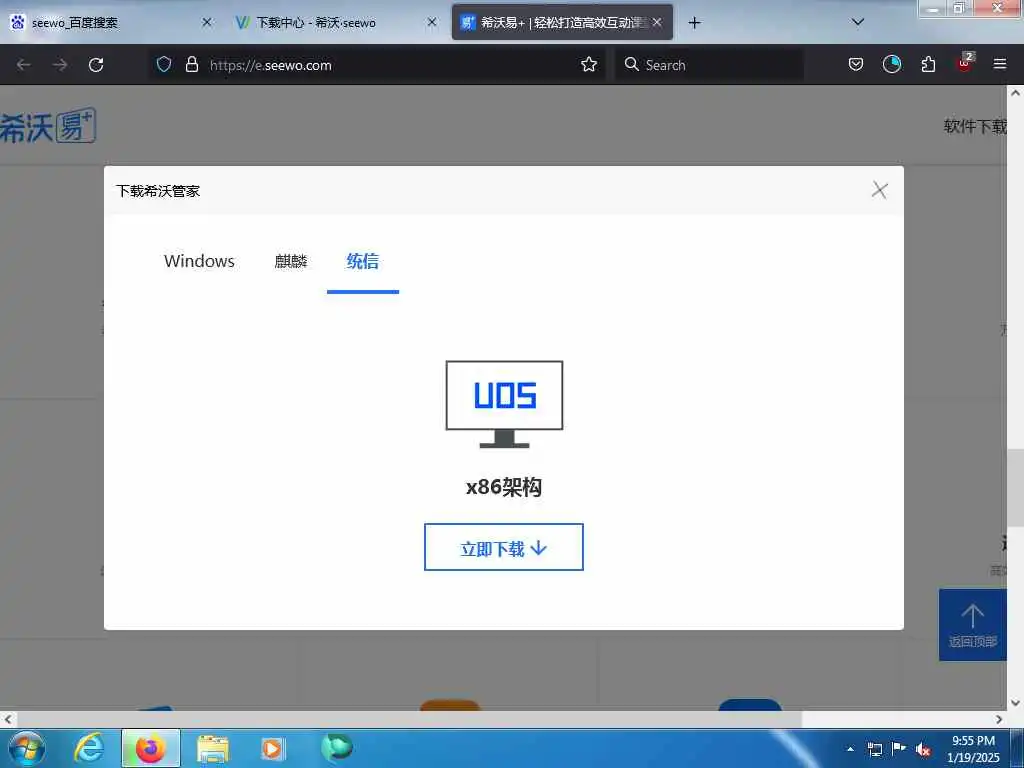This screenshot has height=768, width=1024.
Task: Launch Internet Explorer from the taskbar
Action: coord(89,748)
